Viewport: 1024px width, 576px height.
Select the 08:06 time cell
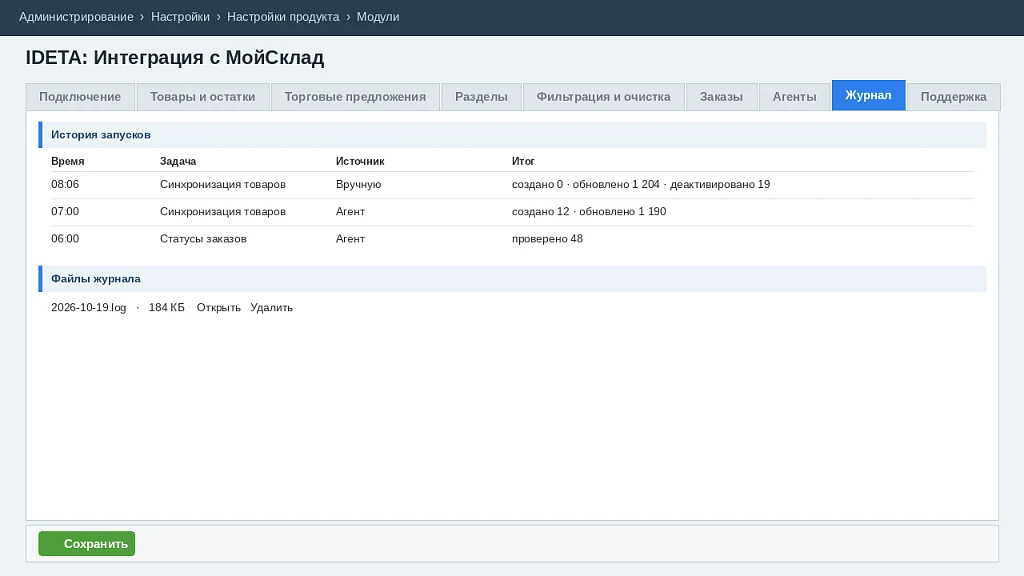(x=65, y=184)
